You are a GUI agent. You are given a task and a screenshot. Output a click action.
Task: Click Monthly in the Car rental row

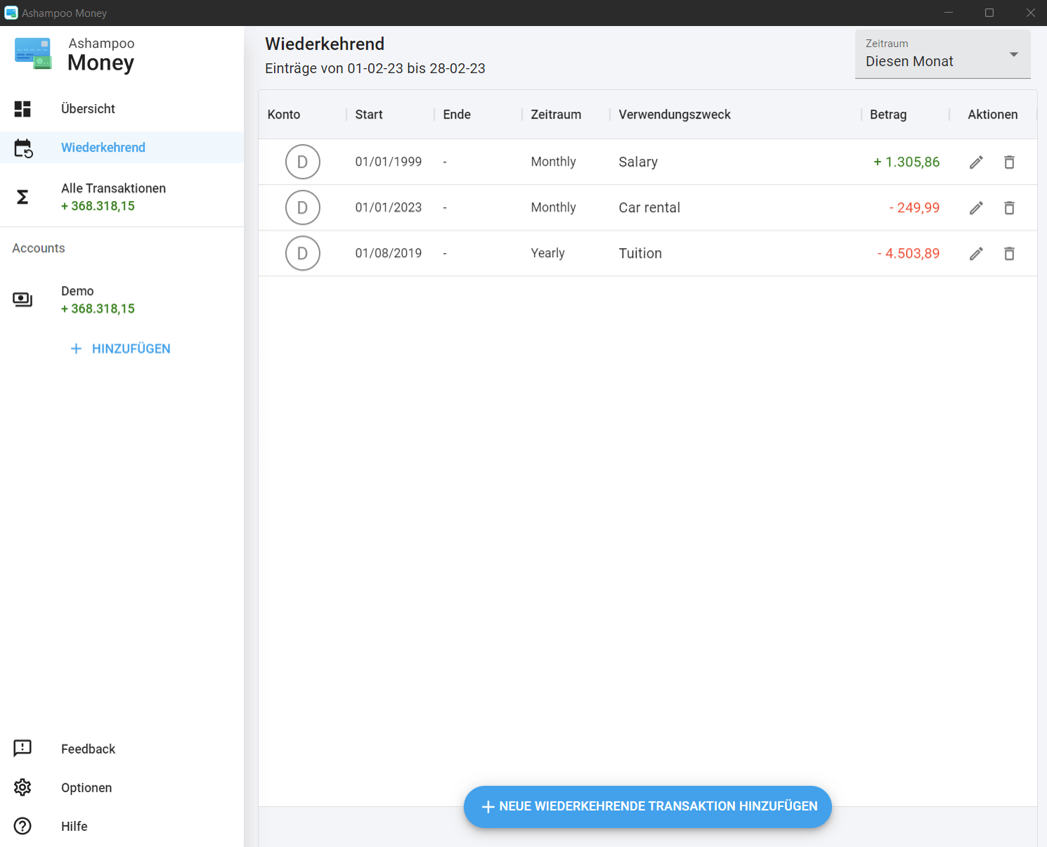[x=553, y=208]
